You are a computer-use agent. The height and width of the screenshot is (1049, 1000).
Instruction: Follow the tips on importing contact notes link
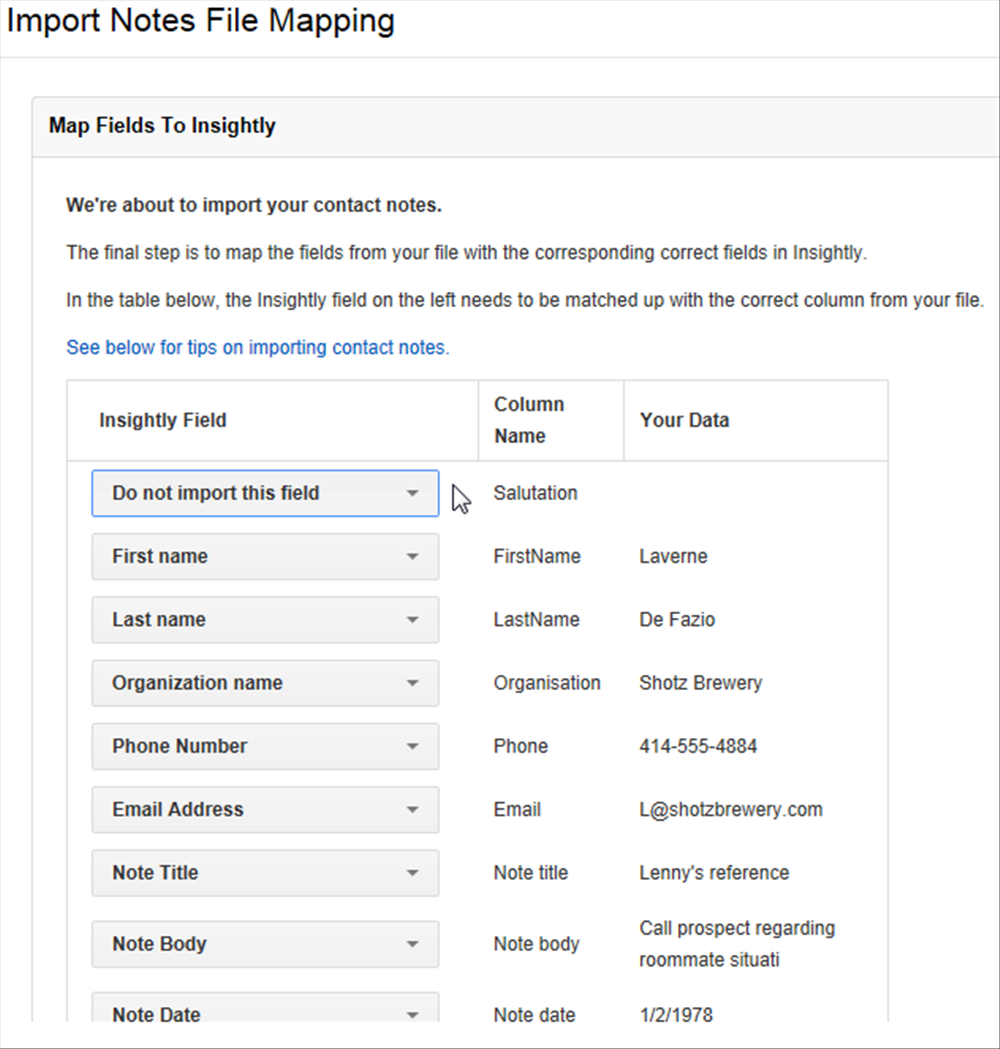point(258,347)
